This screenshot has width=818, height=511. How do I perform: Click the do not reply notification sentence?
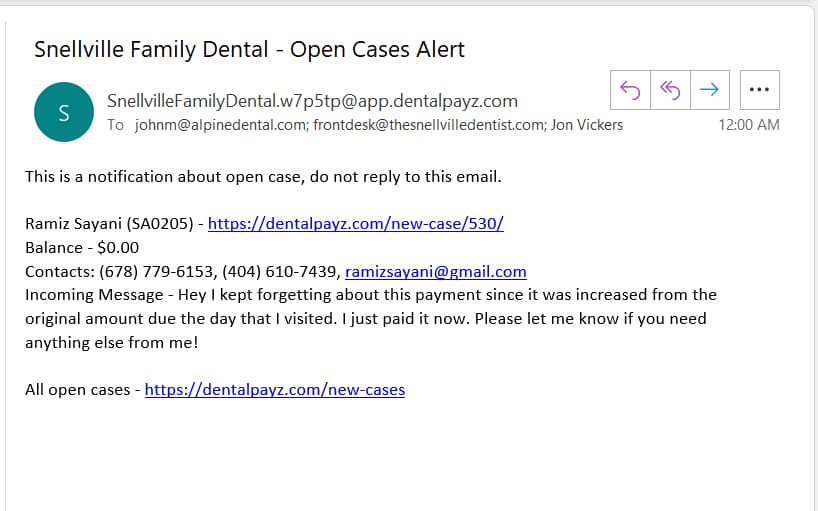pyautogui.click(x=263, y=177)
